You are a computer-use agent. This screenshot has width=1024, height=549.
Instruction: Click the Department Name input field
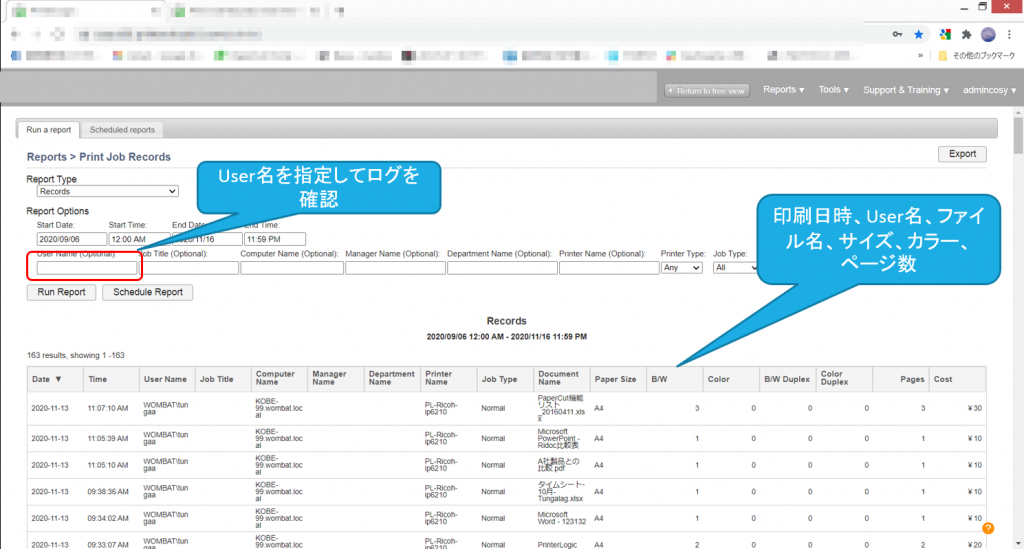(502, 268)
